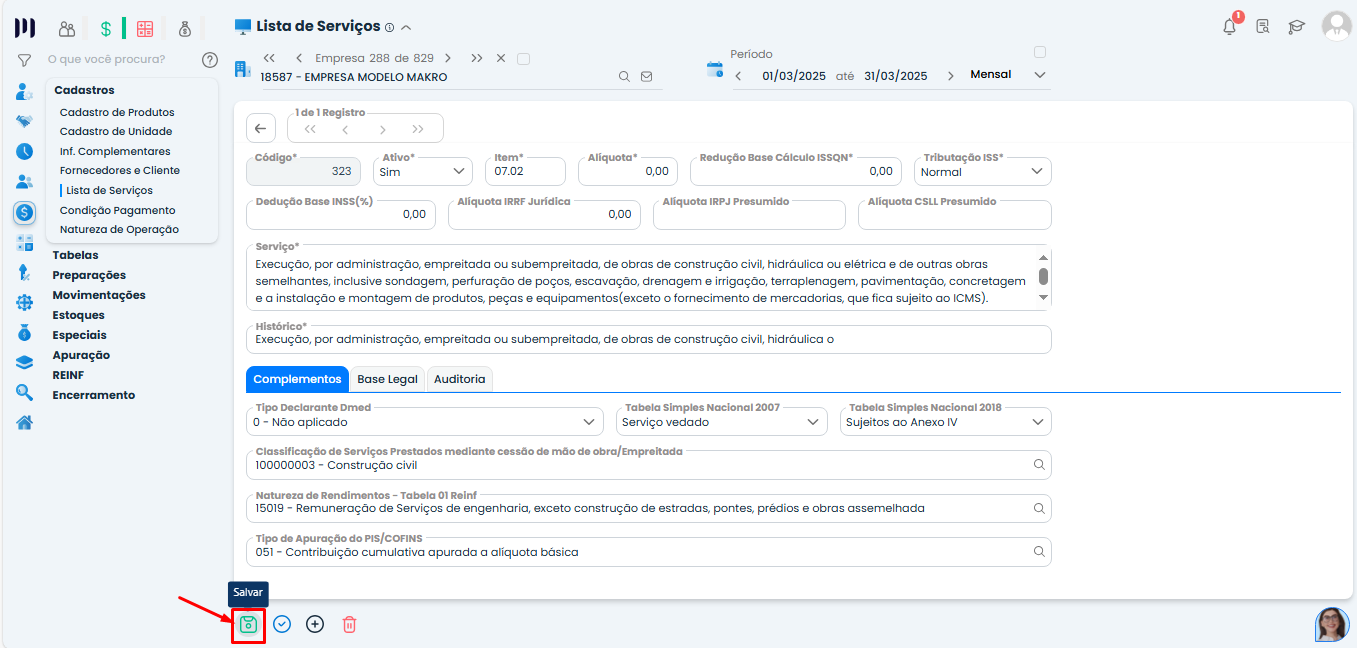Open Cadastro de Produtos in sidebar

click(117, 112)
